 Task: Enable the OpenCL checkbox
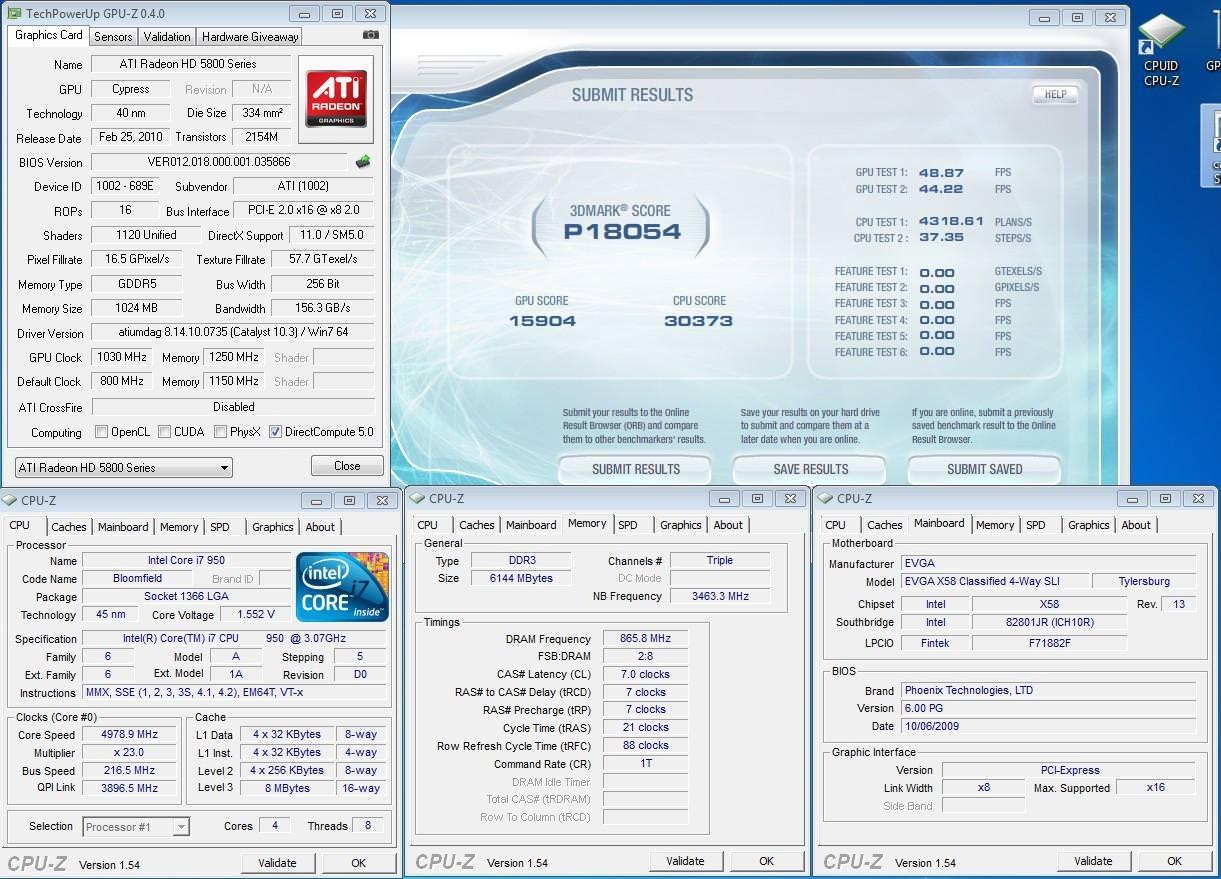pyautogui.click(x=101, y=432)
